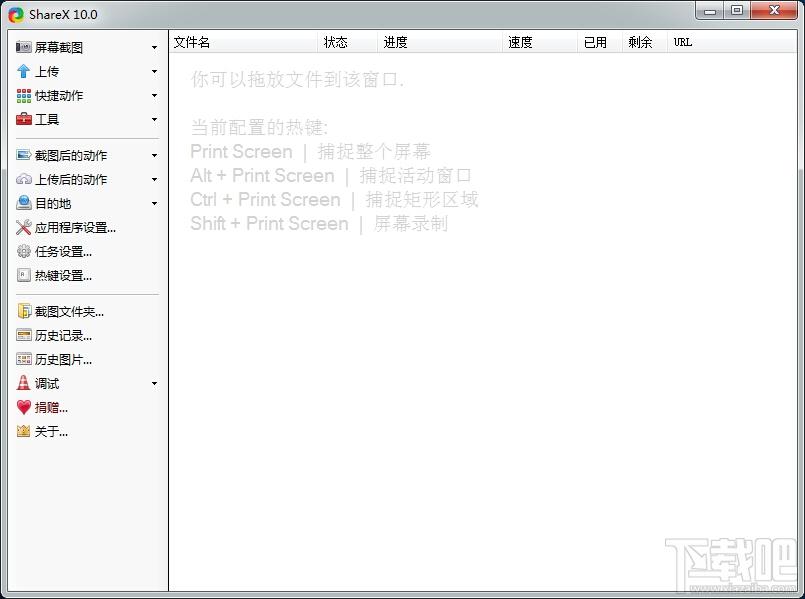805x599 pixels.
Task: Click the gear icon for 任务设置
Action: (24, 252)
